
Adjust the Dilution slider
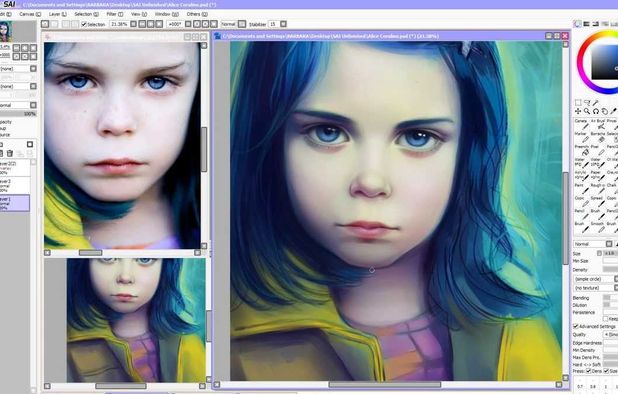[x=611, y=305]
